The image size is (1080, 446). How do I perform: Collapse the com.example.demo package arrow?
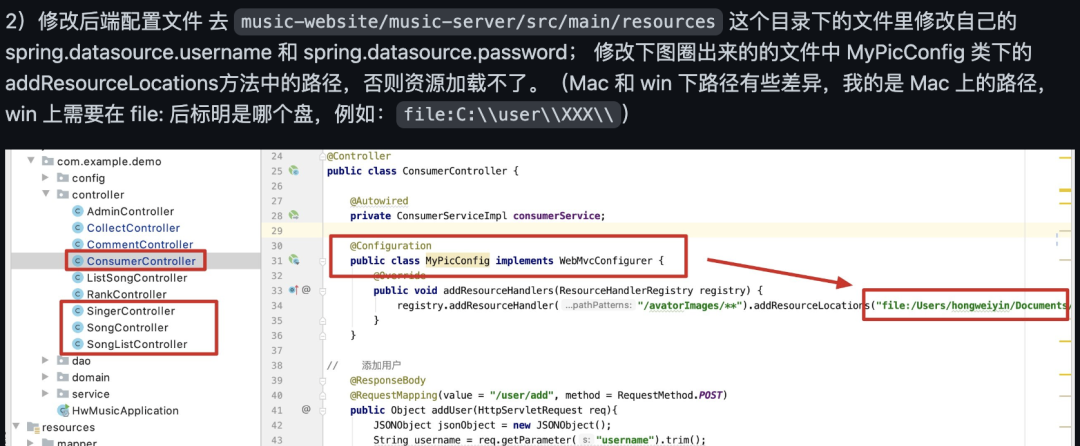pyautogui.click(x=30, y=162)
